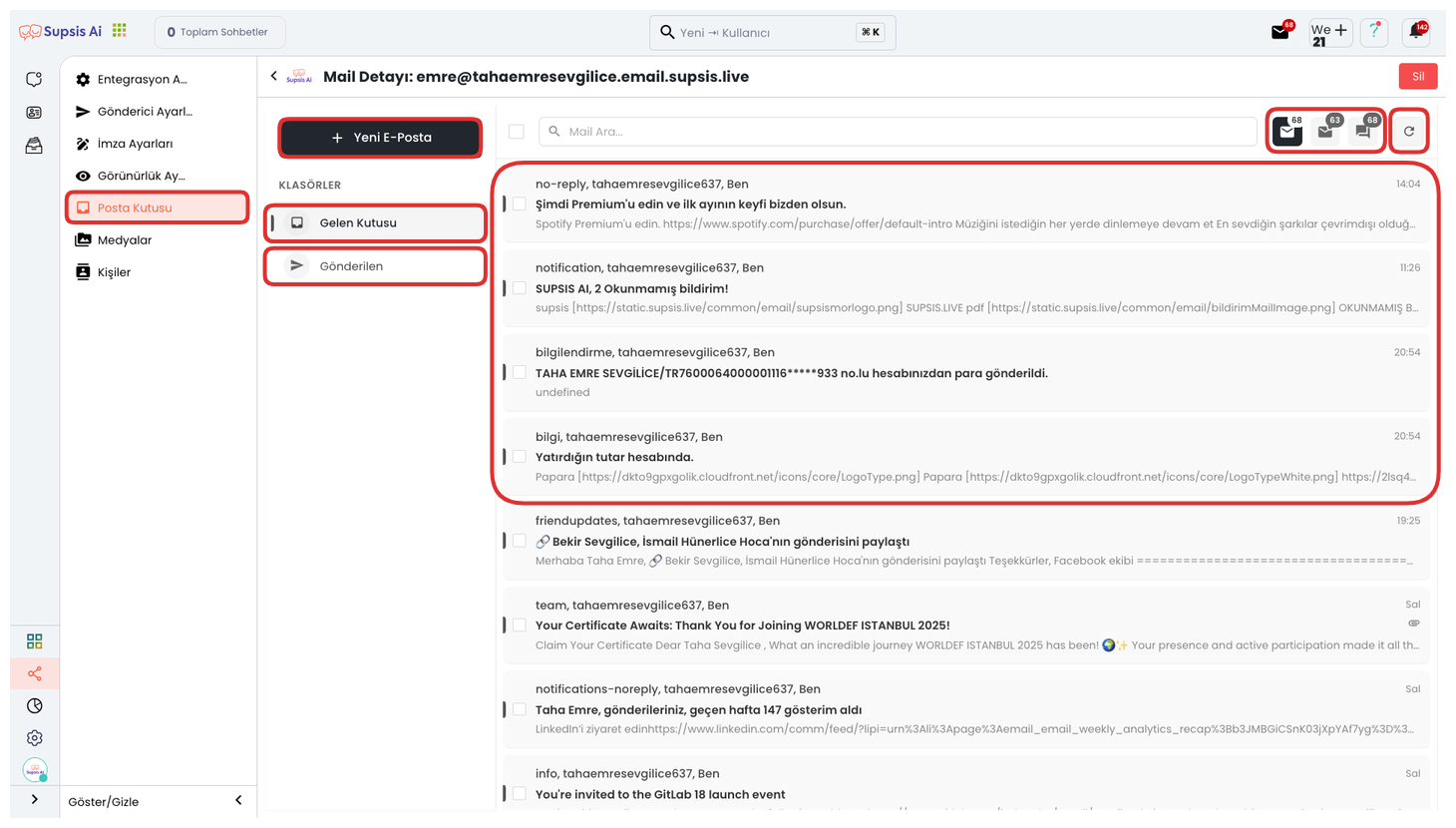The height and width of the screenshot is (828, 1456).
Task: Open İmza Ayarları menu item
Action: (158, 144)
